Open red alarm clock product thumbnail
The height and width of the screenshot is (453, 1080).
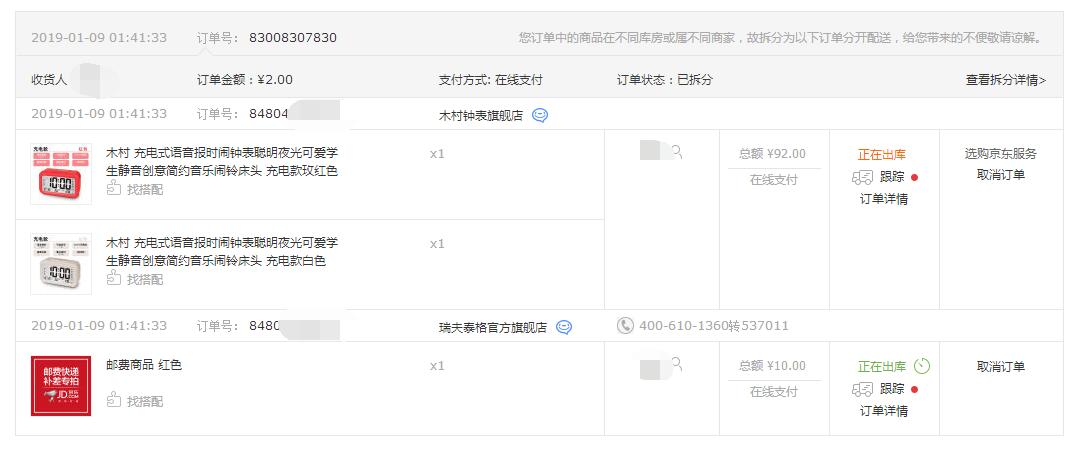pyautogui.click(x=61, y=174)
